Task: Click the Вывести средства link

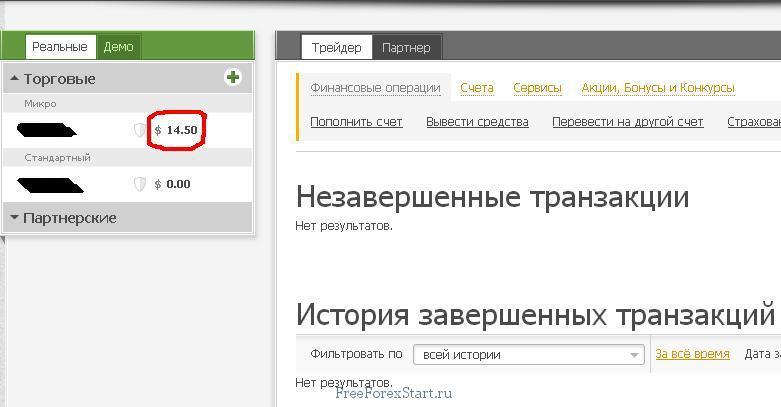Action: 477,121
